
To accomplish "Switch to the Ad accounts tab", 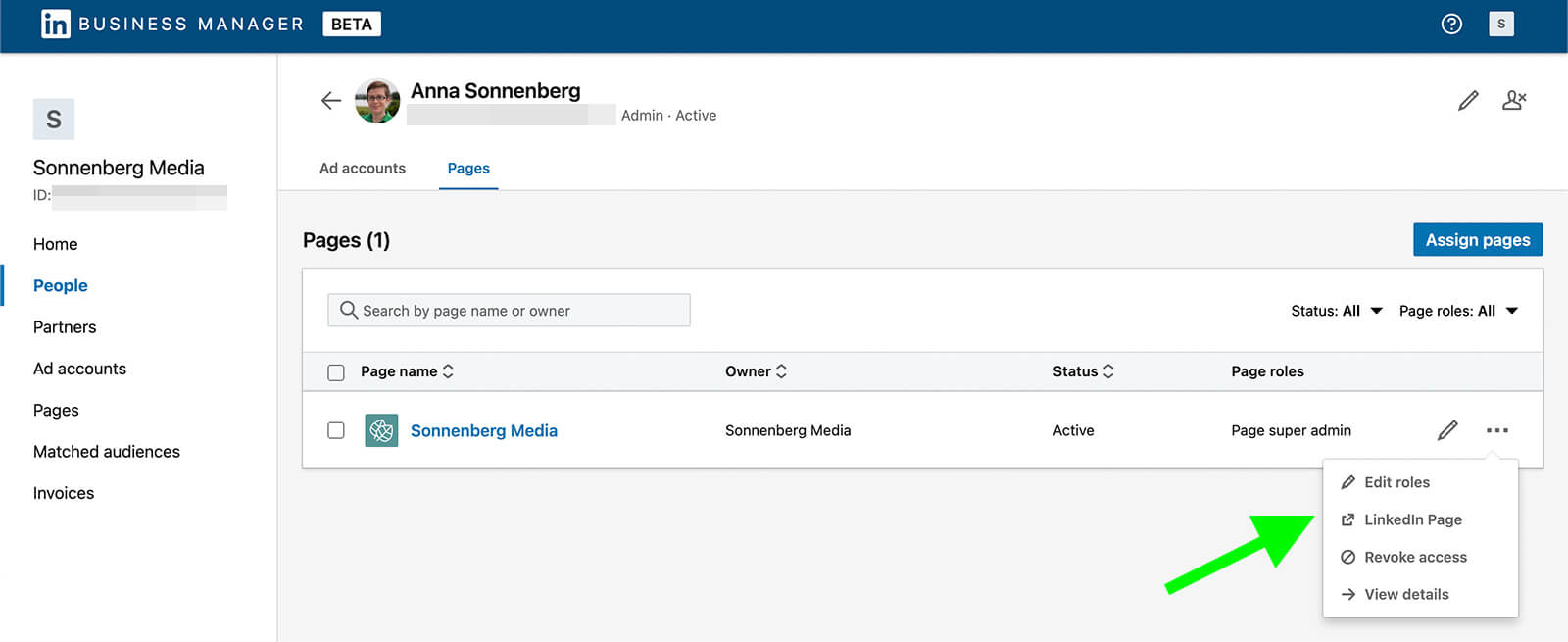I will 363,168.
